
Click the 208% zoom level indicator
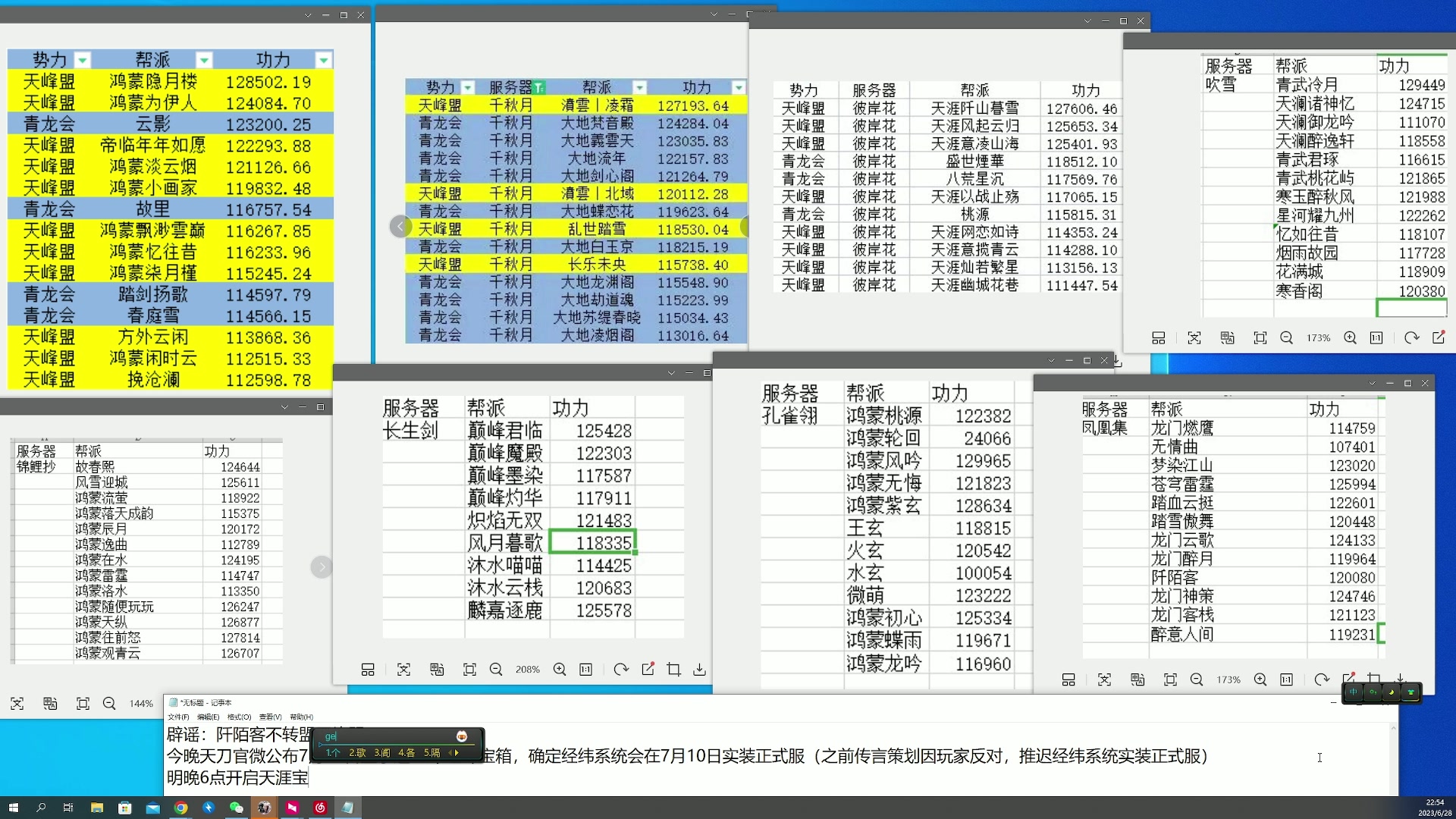[x=528, y=670]
